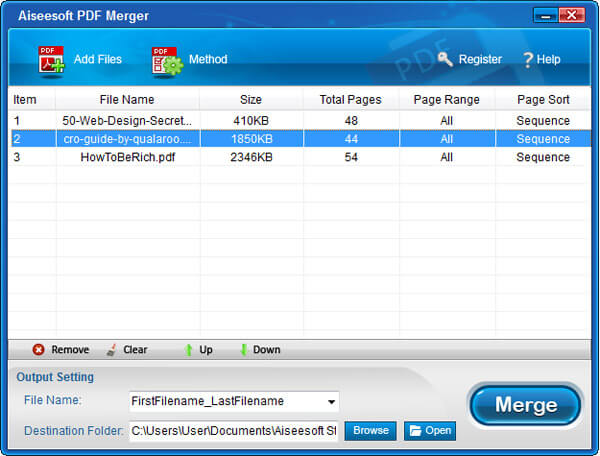Click Sequence in the 50-Web-Design-Secret row
The width and height of the screenshot is (600, 456).
pyautogui.click(x=543, y=121)
